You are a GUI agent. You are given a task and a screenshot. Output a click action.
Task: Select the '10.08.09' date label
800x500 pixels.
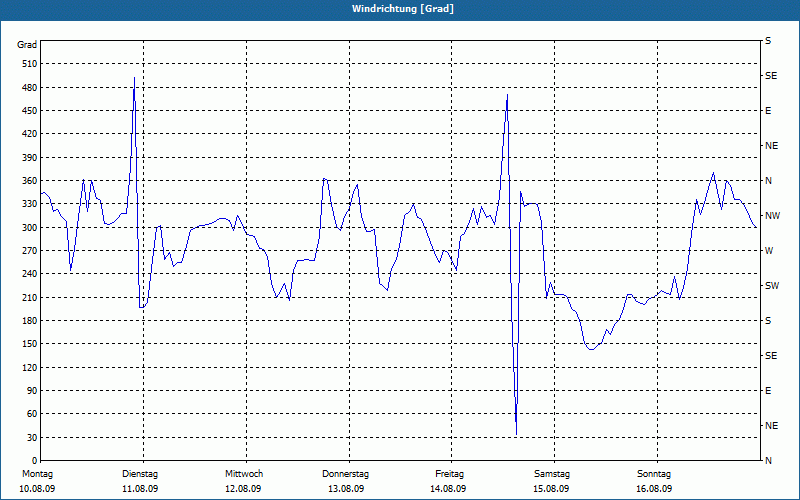click(x=37, y=489)
